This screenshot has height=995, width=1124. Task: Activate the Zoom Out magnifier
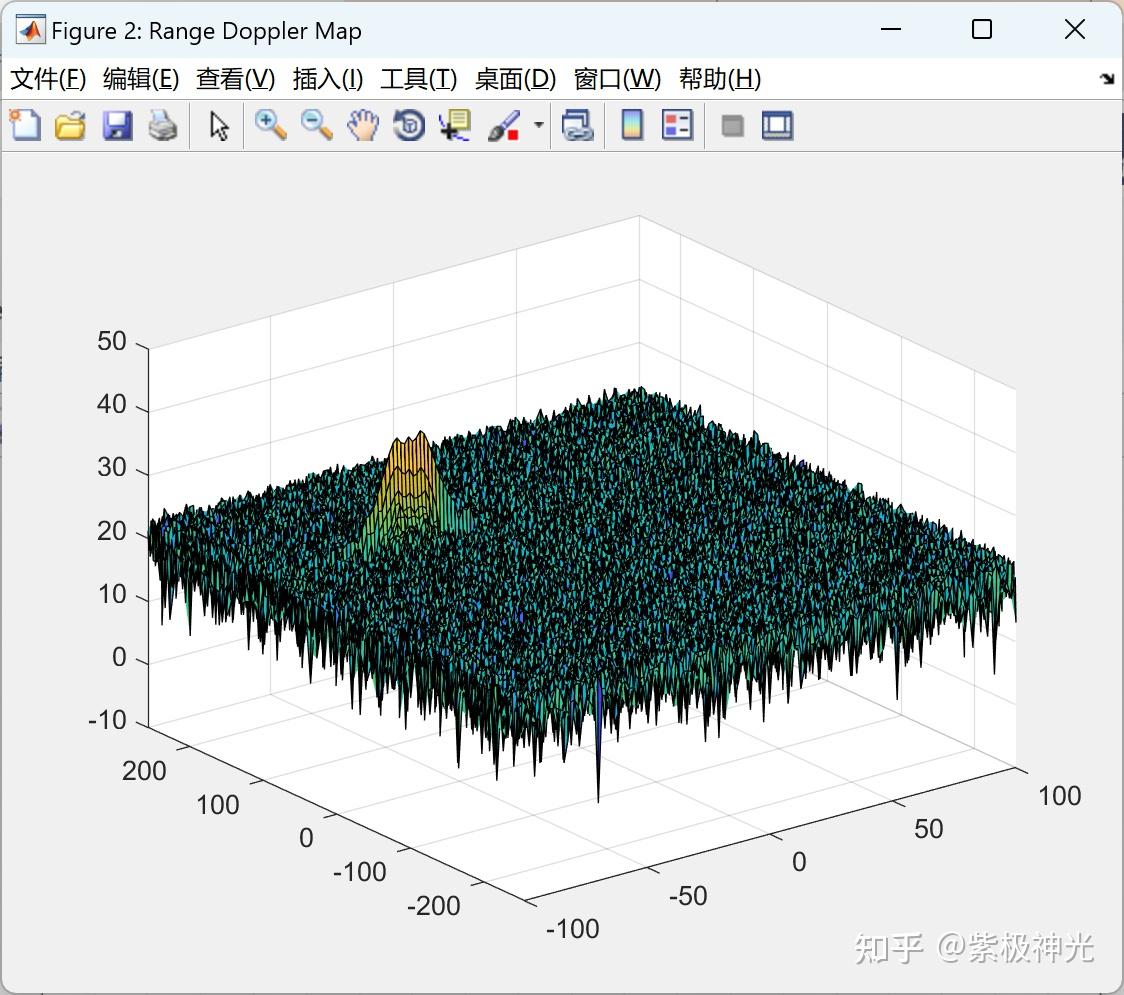point(316,125)
